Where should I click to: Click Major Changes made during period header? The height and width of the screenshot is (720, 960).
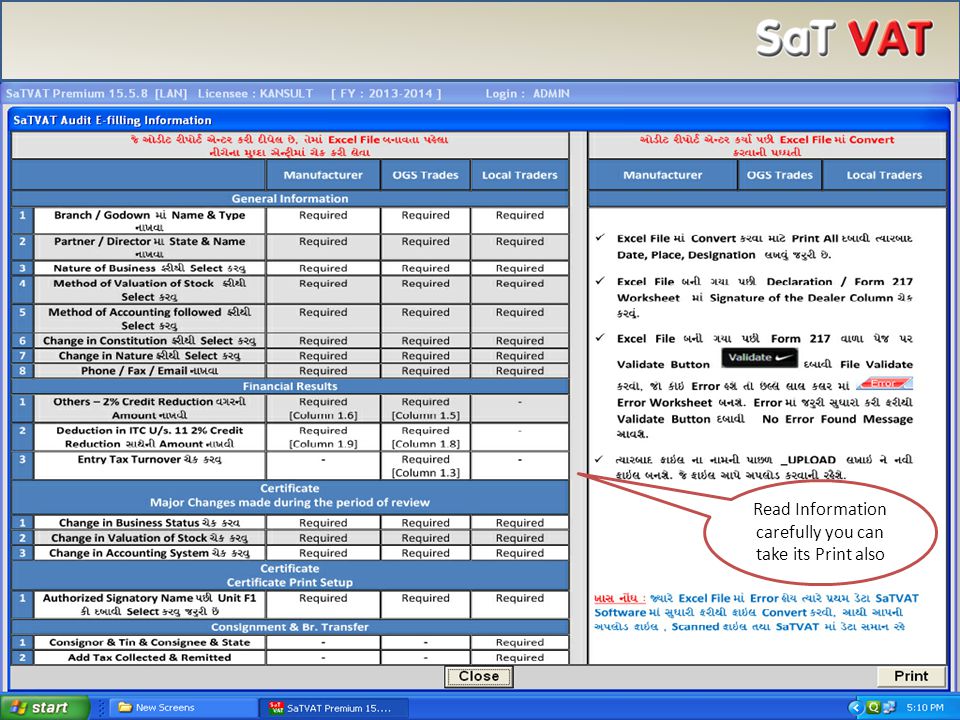[290, 503]
